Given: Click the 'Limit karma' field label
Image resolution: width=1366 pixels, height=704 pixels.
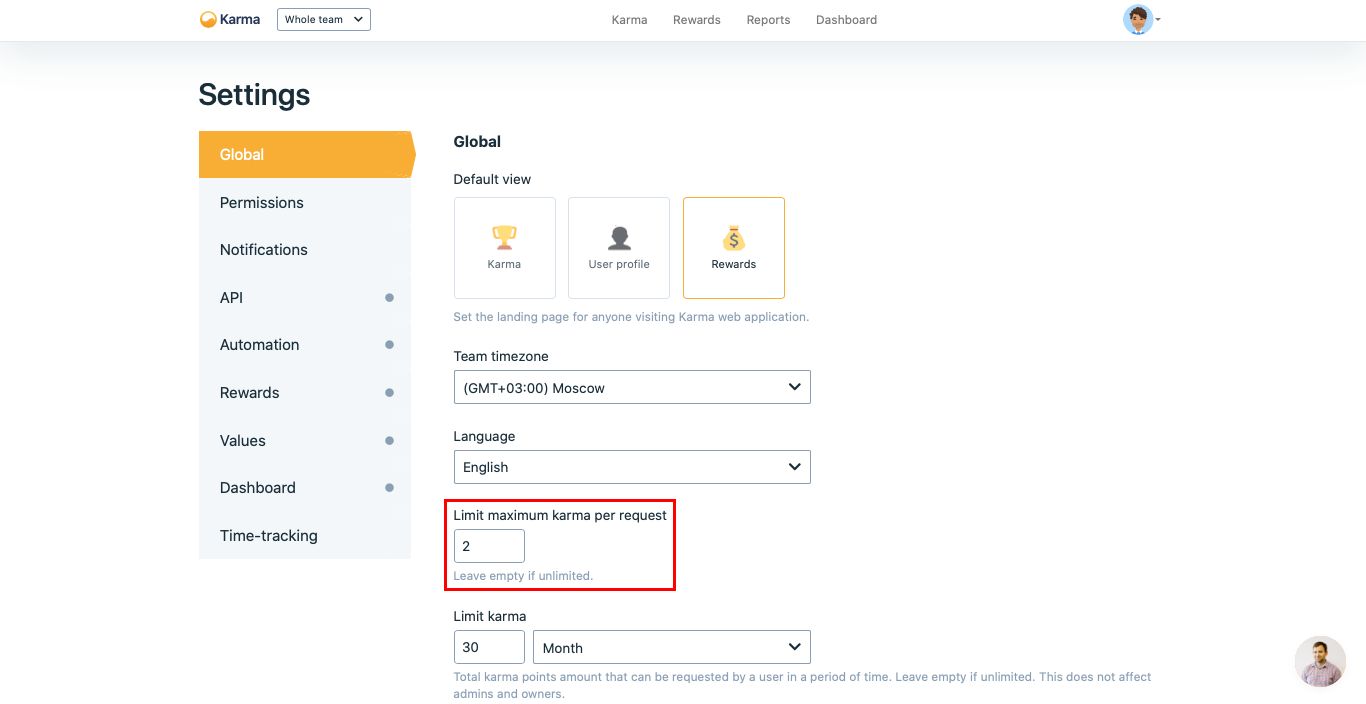Looking at the screenshot, I should pyautogui.click(x=490, y=616).
